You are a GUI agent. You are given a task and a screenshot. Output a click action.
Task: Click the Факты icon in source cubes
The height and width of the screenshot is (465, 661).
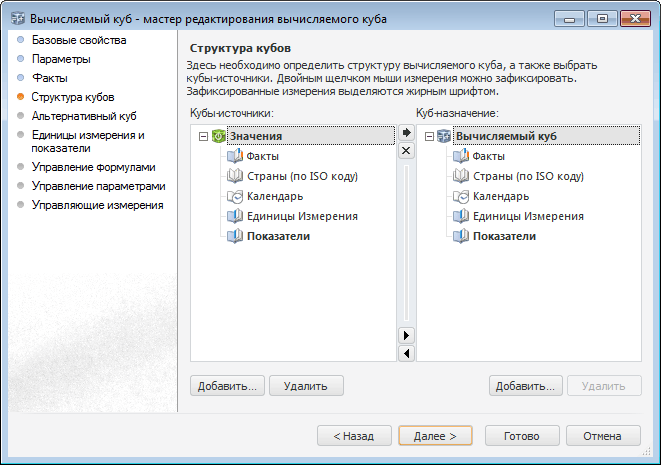pos(235,156)
